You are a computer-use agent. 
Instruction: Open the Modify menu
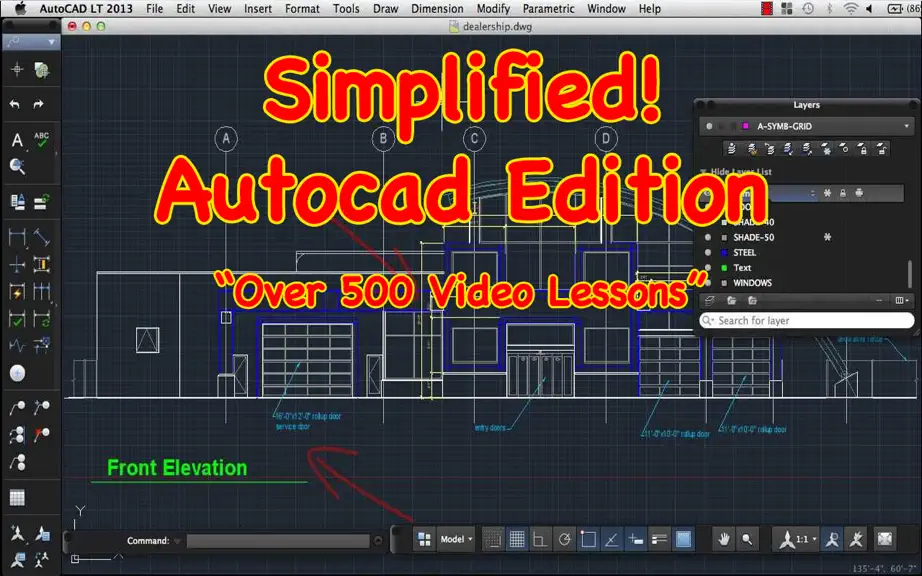493,9
